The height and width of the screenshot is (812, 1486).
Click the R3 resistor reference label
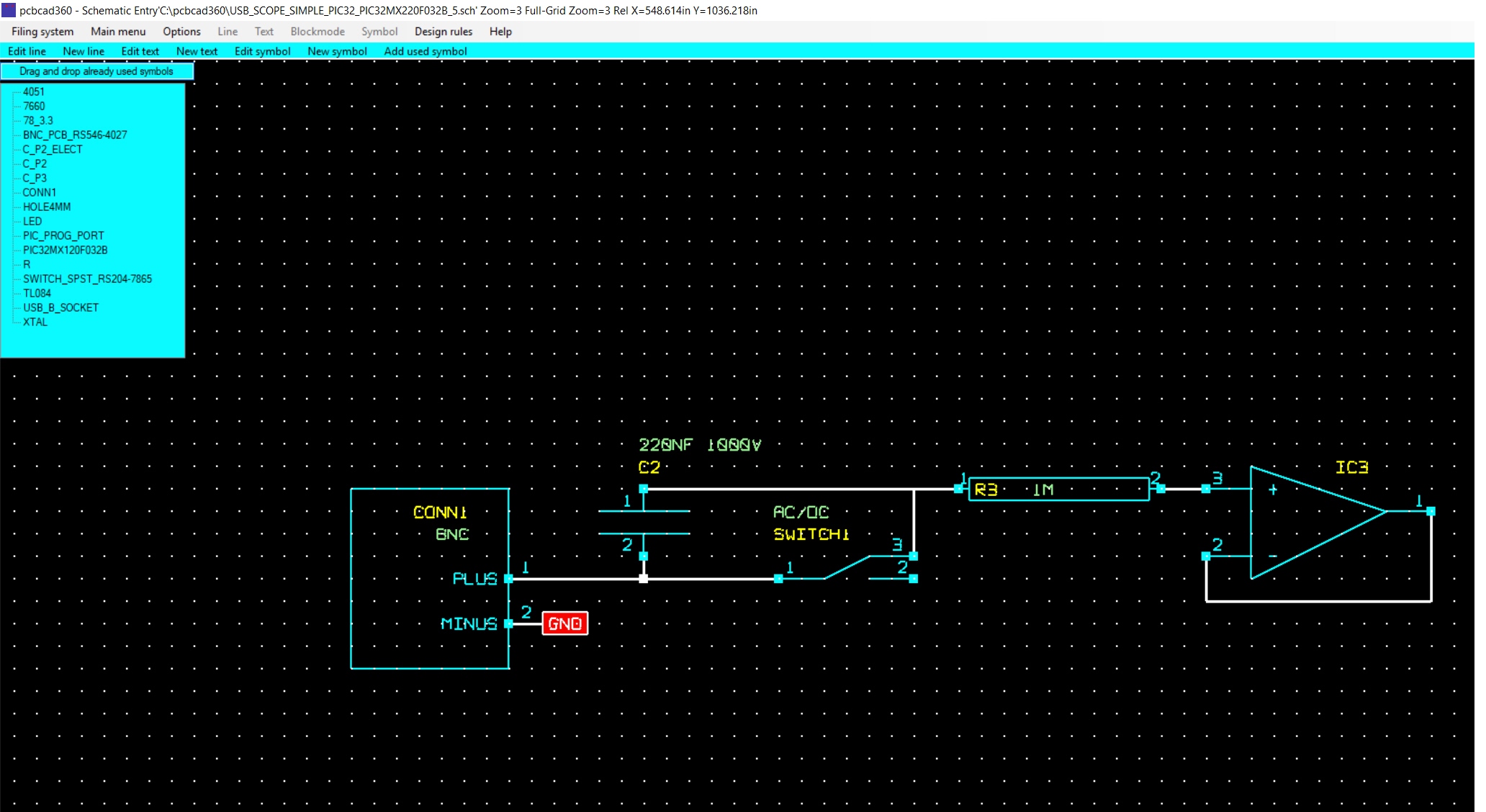[986, 490]
